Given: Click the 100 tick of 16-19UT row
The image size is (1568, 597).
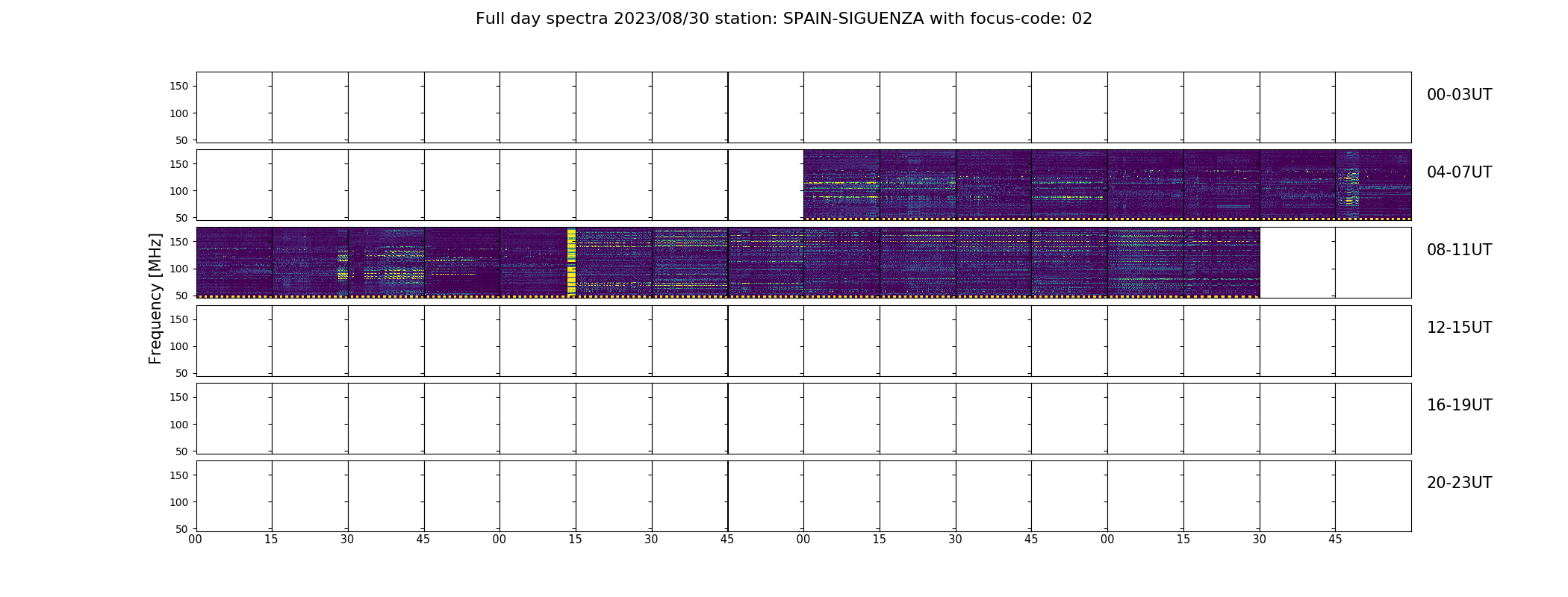Looking at the screenshot, I should tap(179, 424).
